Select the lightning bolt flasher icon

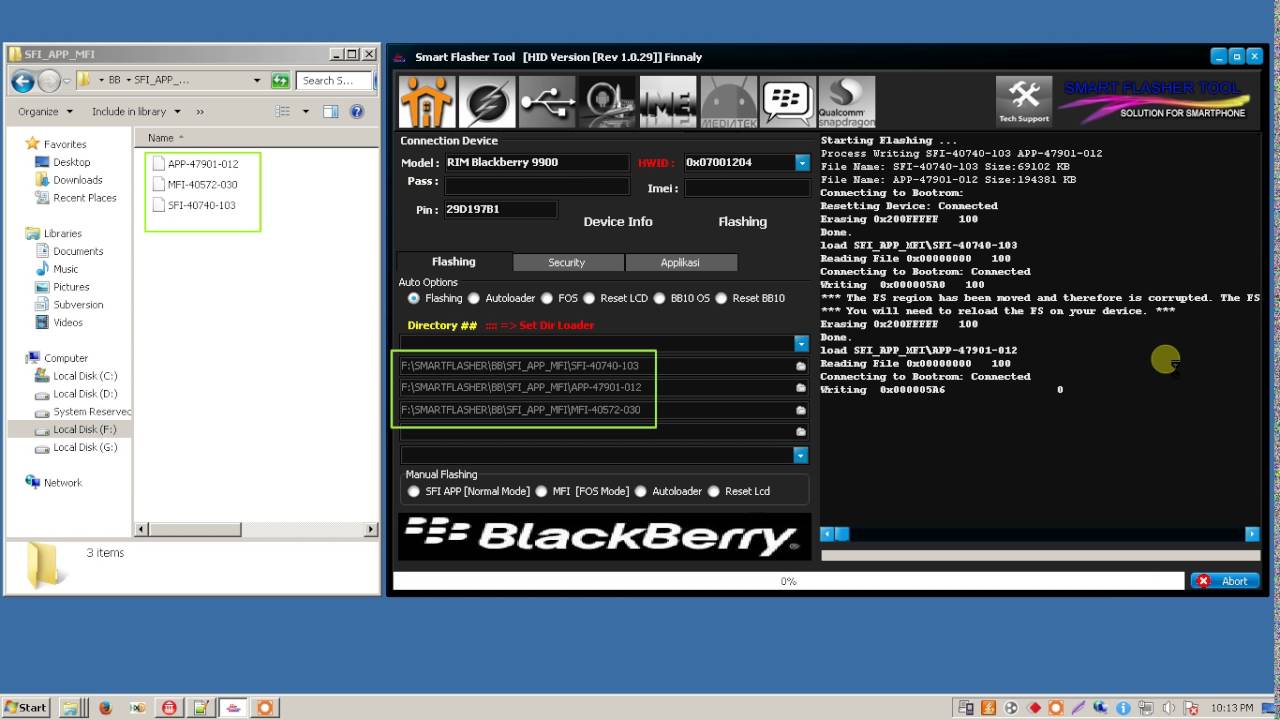(x=487, y=102)
